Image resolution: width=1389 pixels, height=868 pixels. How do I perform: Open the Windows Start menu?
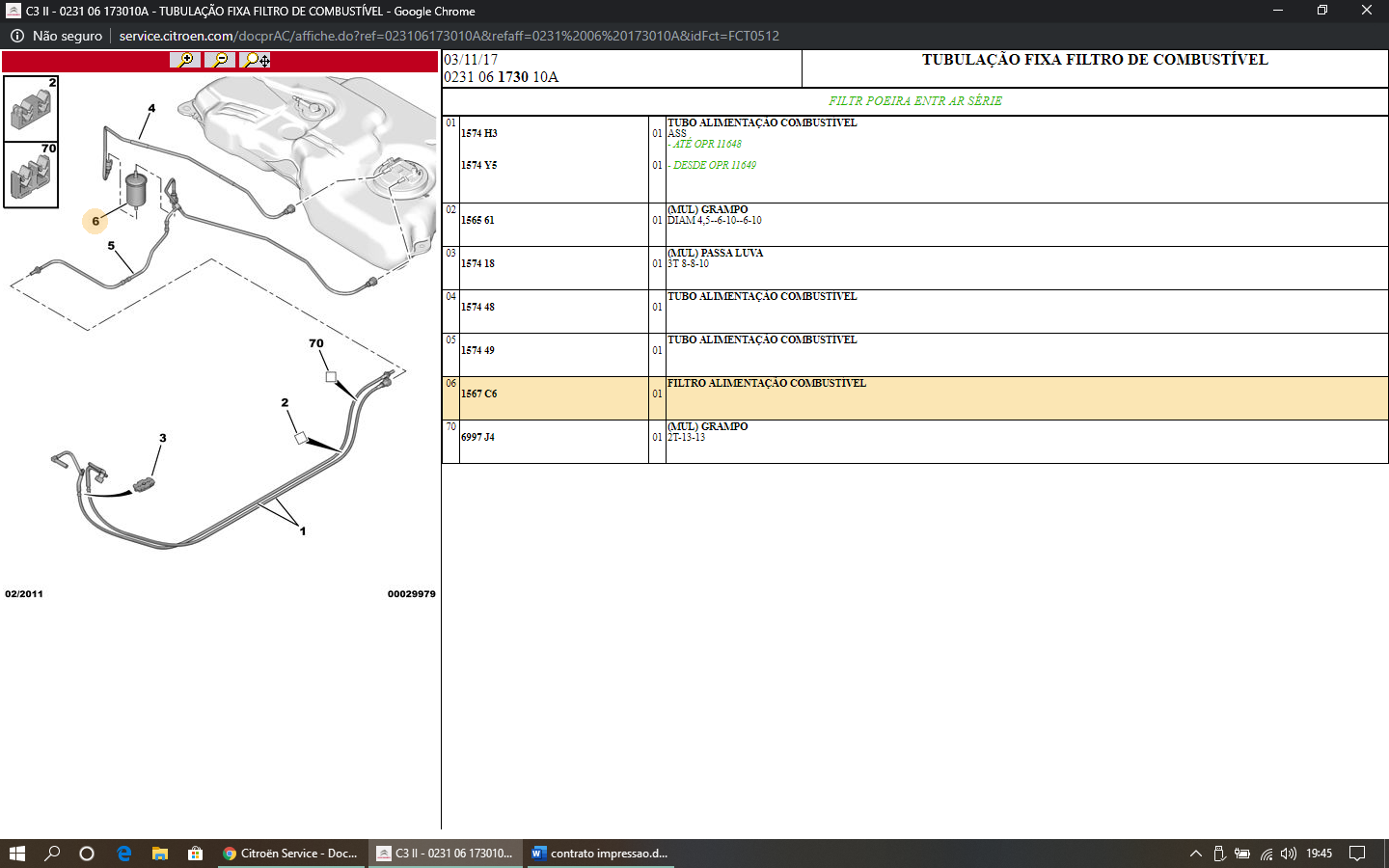tap(17, 854)
